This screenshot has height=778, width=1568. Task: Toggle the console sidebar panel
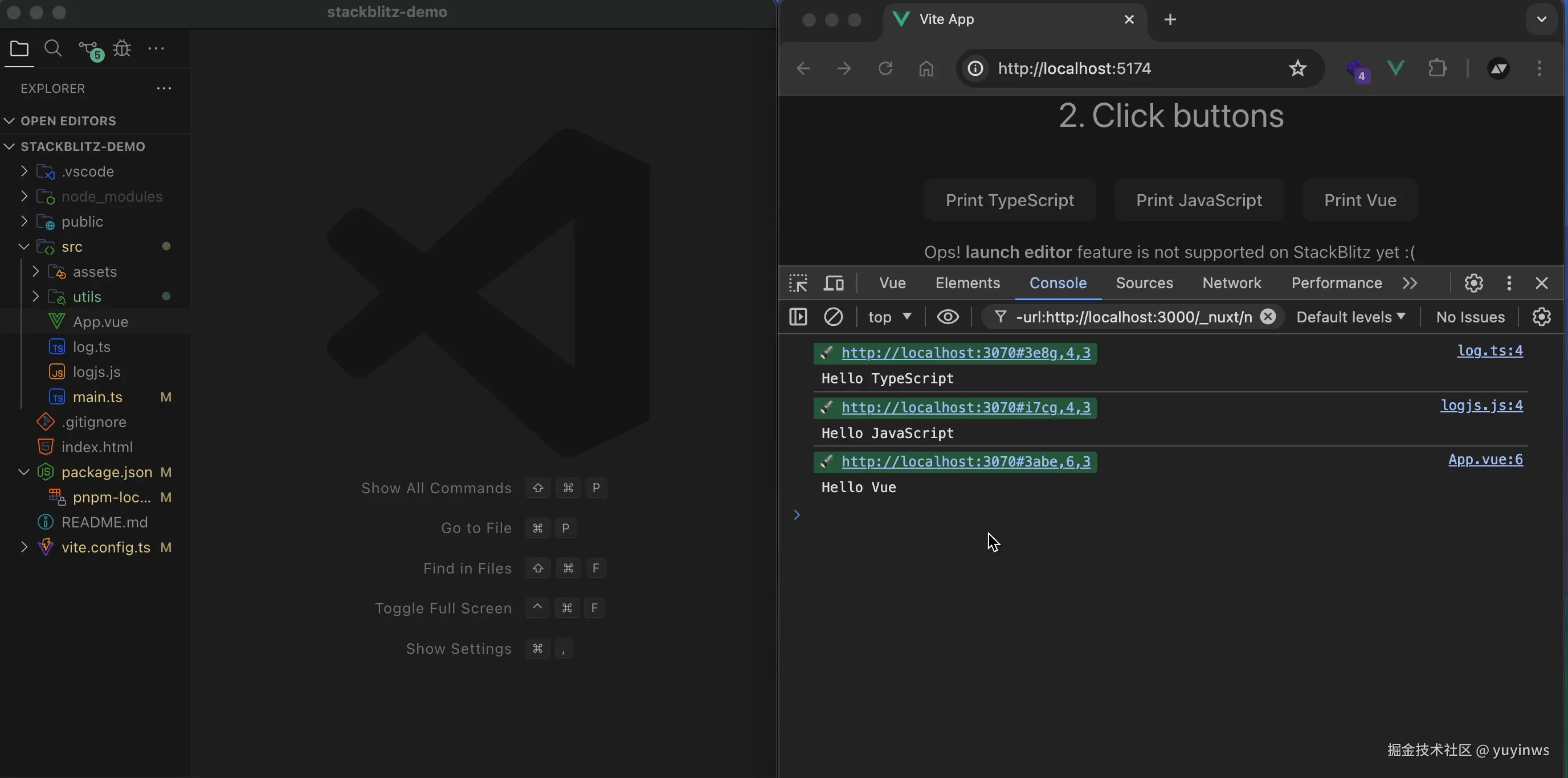point(798,317)
